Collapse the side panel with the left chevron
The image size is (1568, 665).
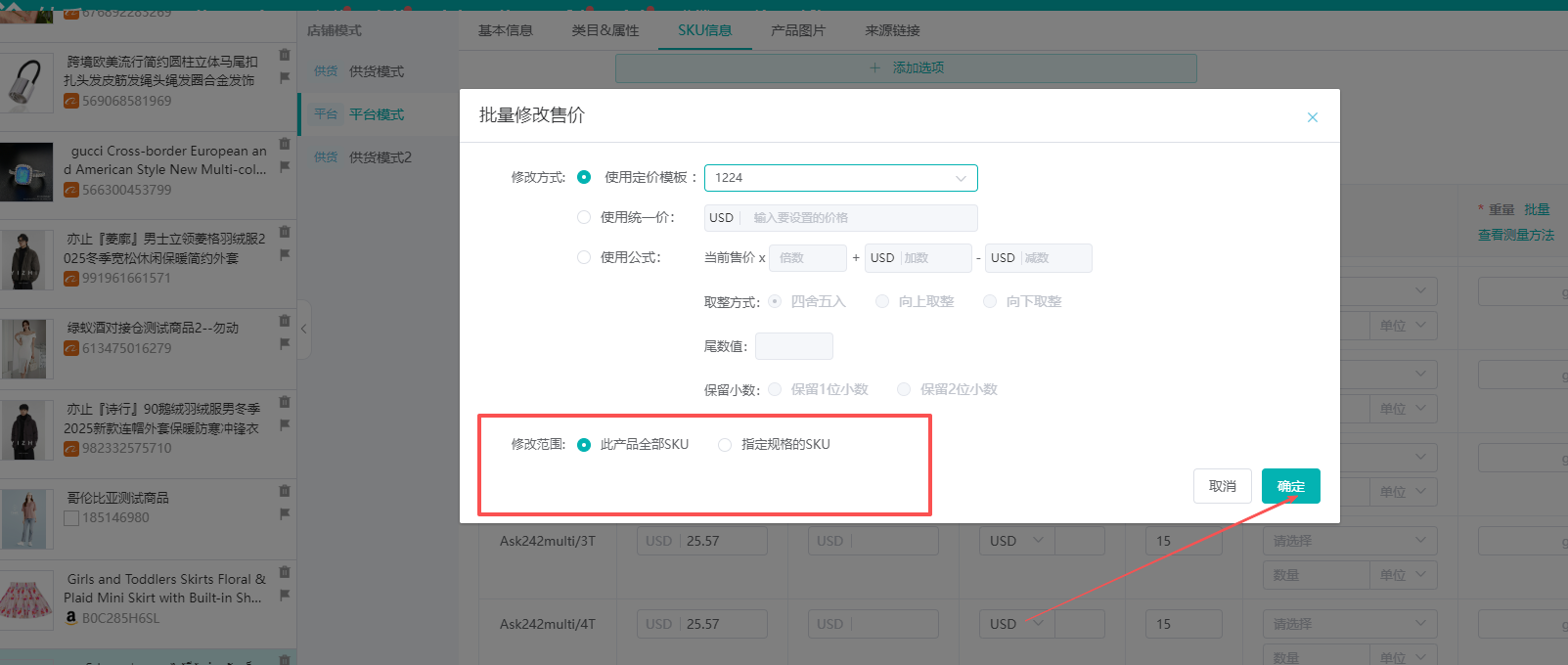pos(304,329)
